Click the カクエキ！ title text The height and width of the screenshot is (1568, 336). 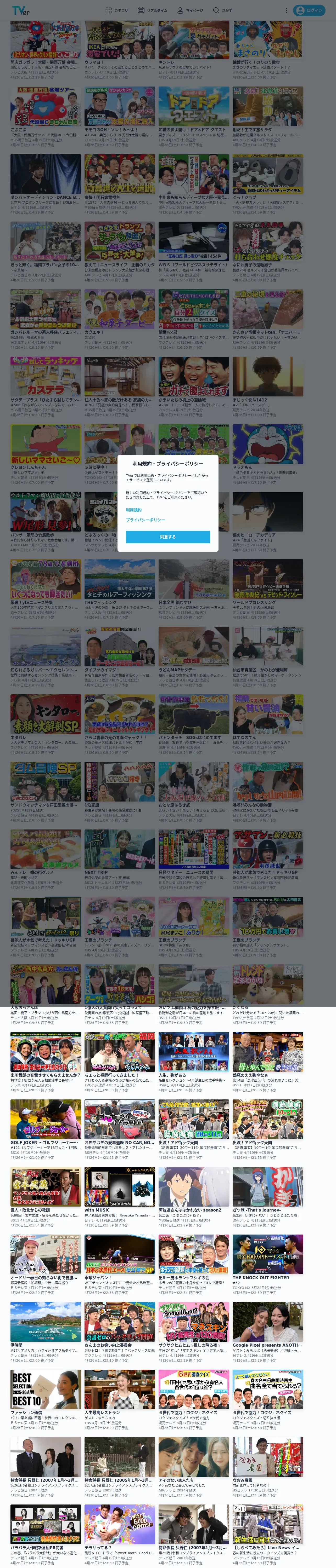click(94, 332)
